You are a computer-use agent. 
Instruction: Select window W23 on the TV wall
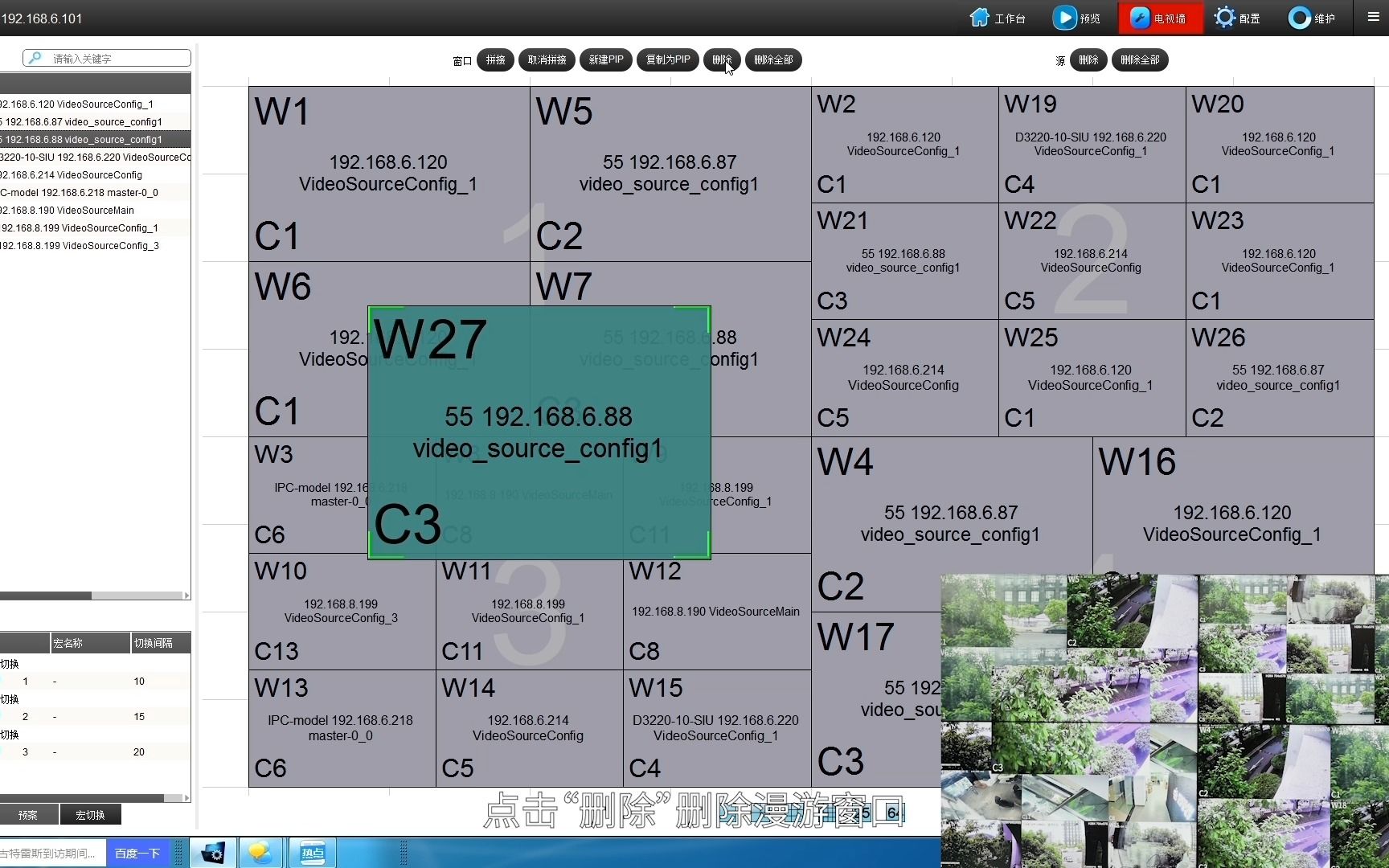(x=1280, y=261)
